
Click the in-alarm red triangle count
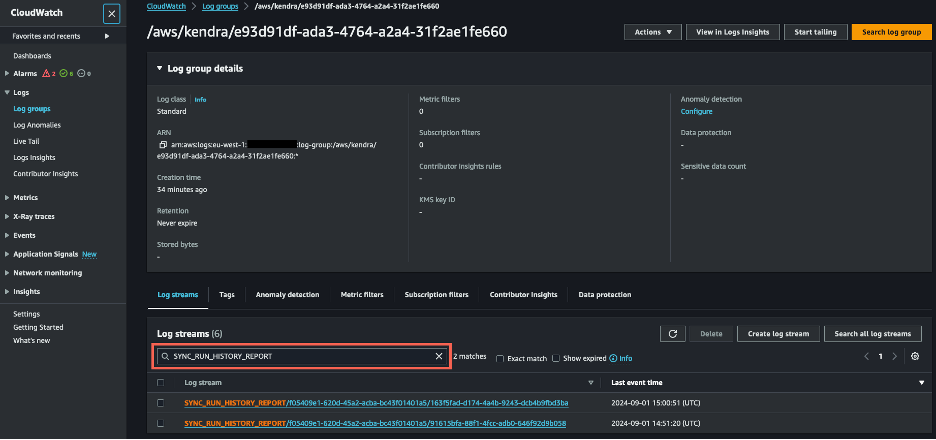(x=48, y=73)
